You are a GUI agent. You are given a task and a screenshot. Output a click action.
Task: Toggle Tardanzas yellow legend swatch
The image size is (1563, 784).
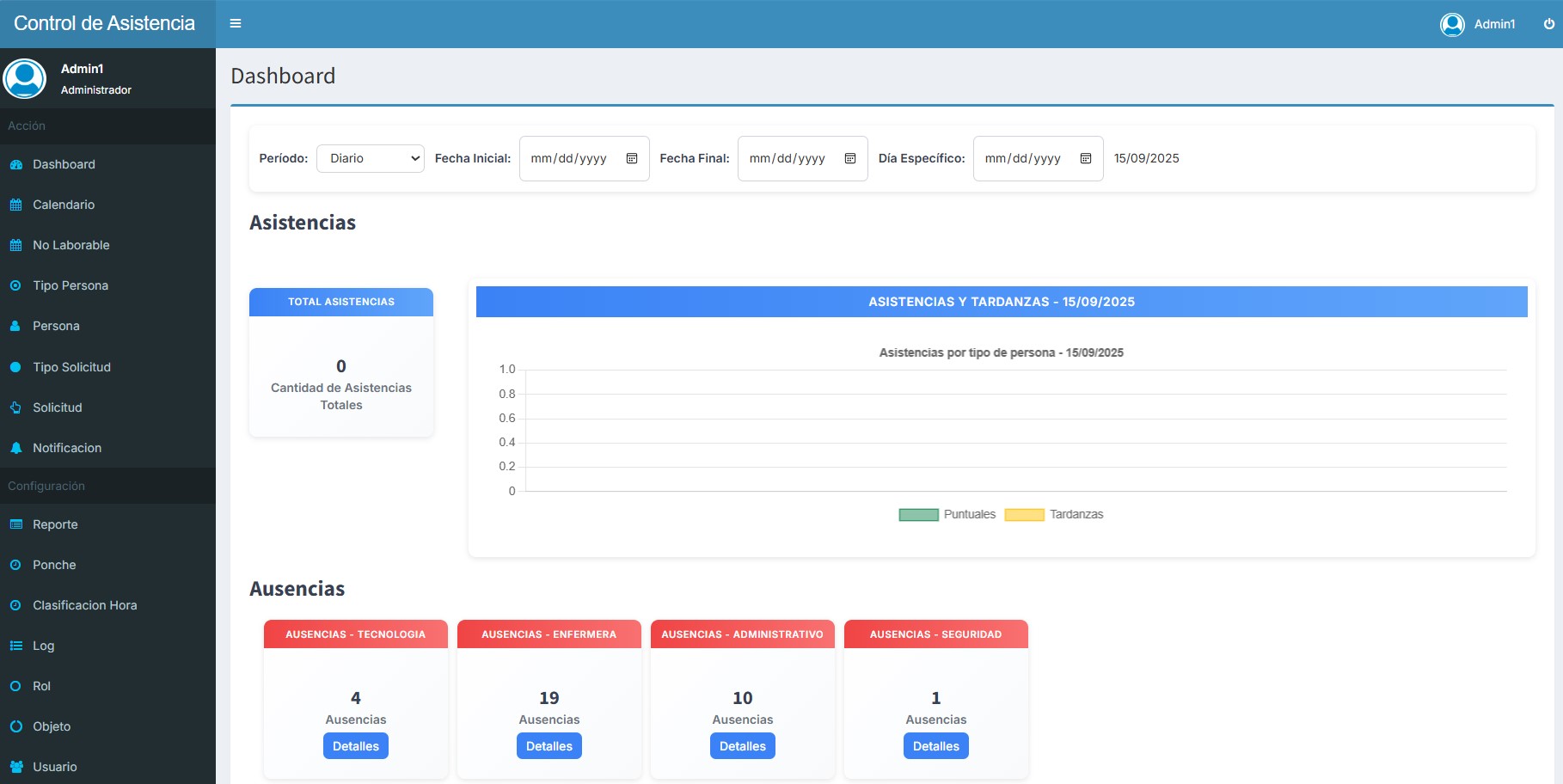coord(1024,515)
